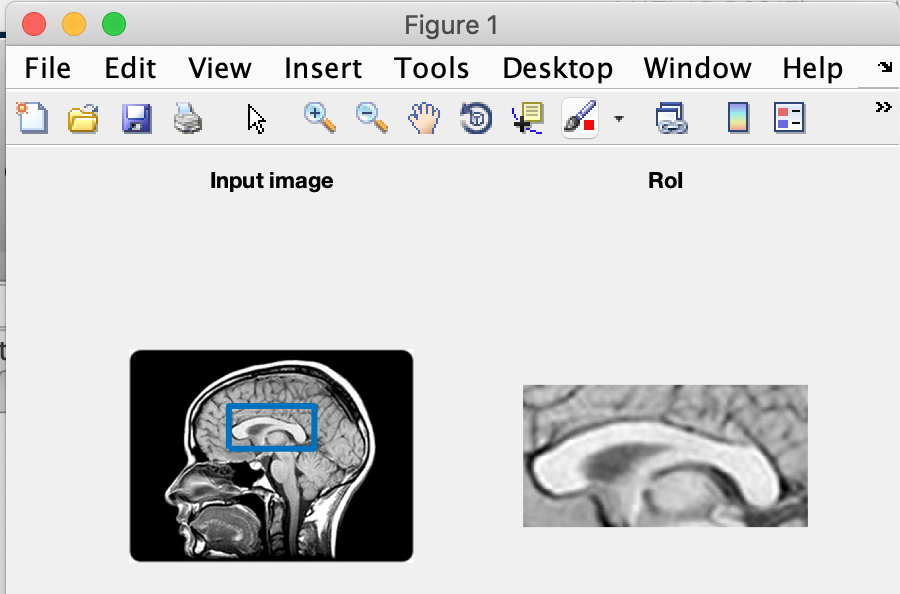Image resolution: width=900 pixels, height=594 pixels.
Task: Open the Insert menu
Action: (323, 68)
